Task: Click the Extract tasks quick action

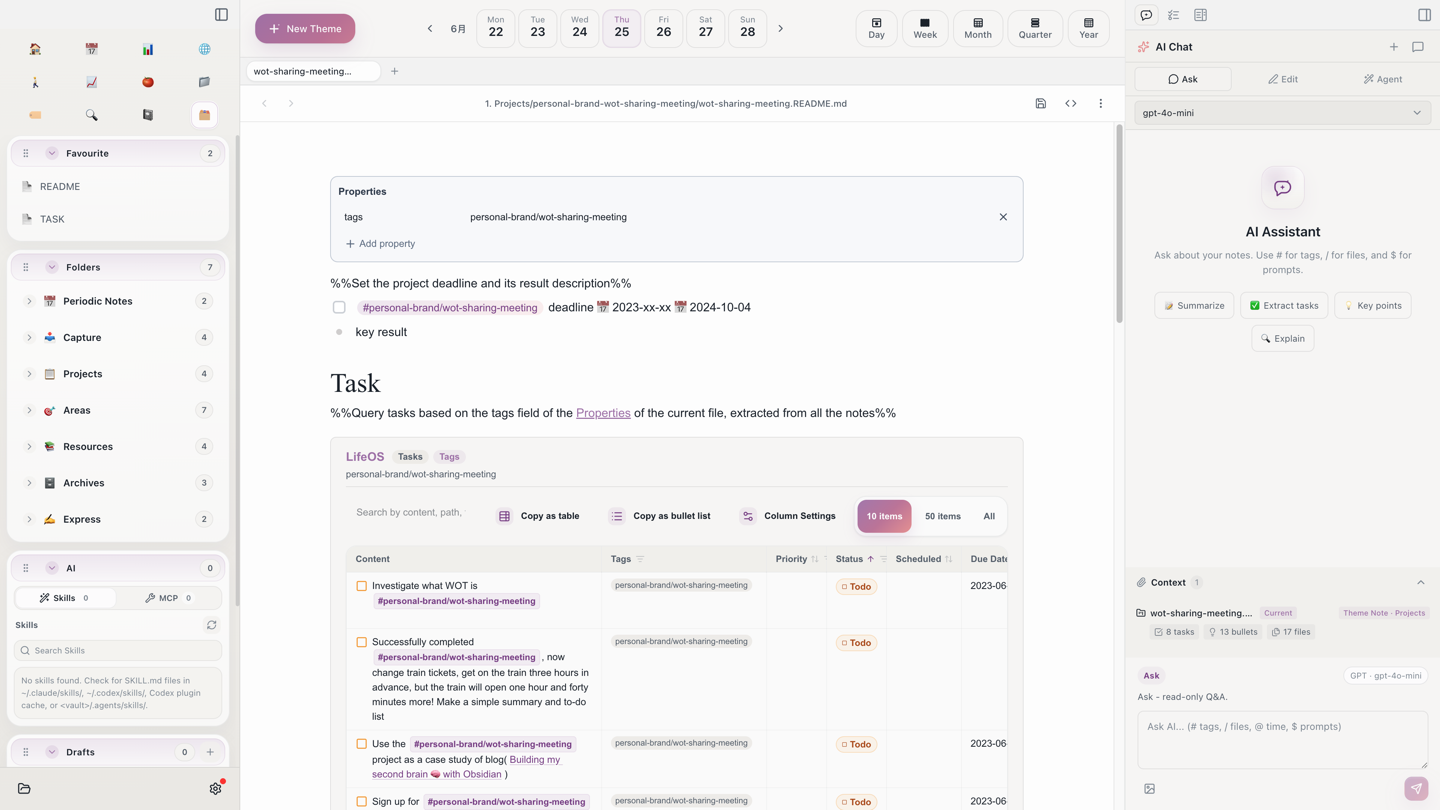Action: [1284, 305]
